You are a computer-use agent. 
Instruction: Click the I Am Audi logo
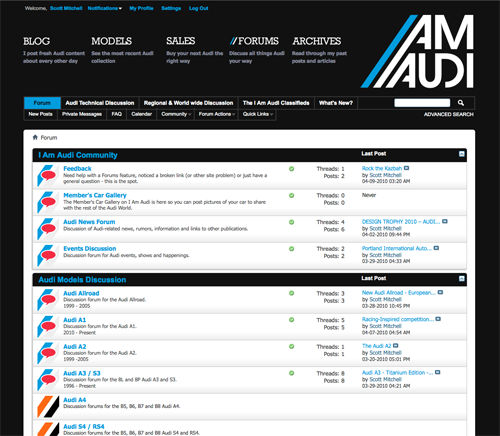tap(417, 52)
